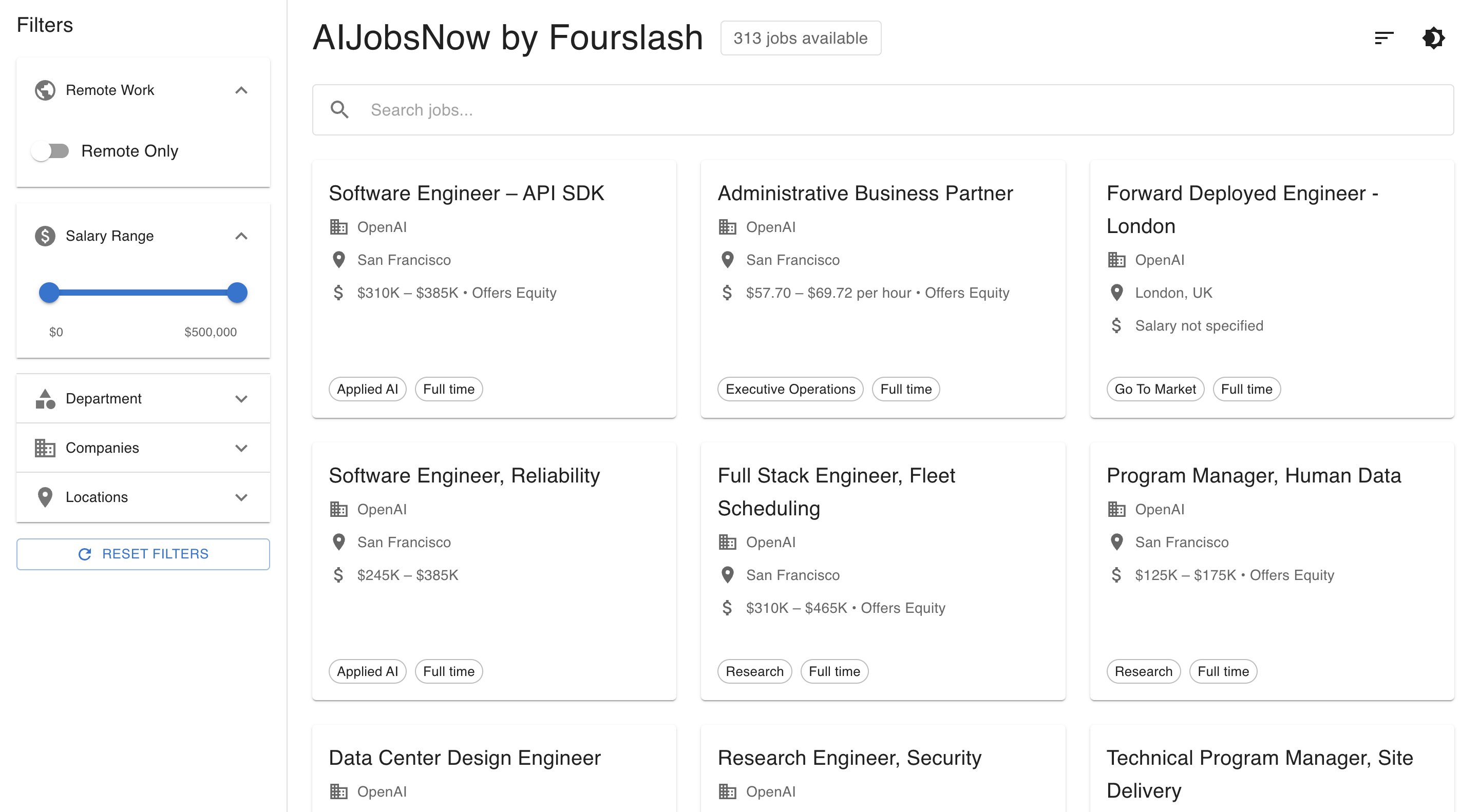Click the Salary Range dollar icon

tap(45, 236)
